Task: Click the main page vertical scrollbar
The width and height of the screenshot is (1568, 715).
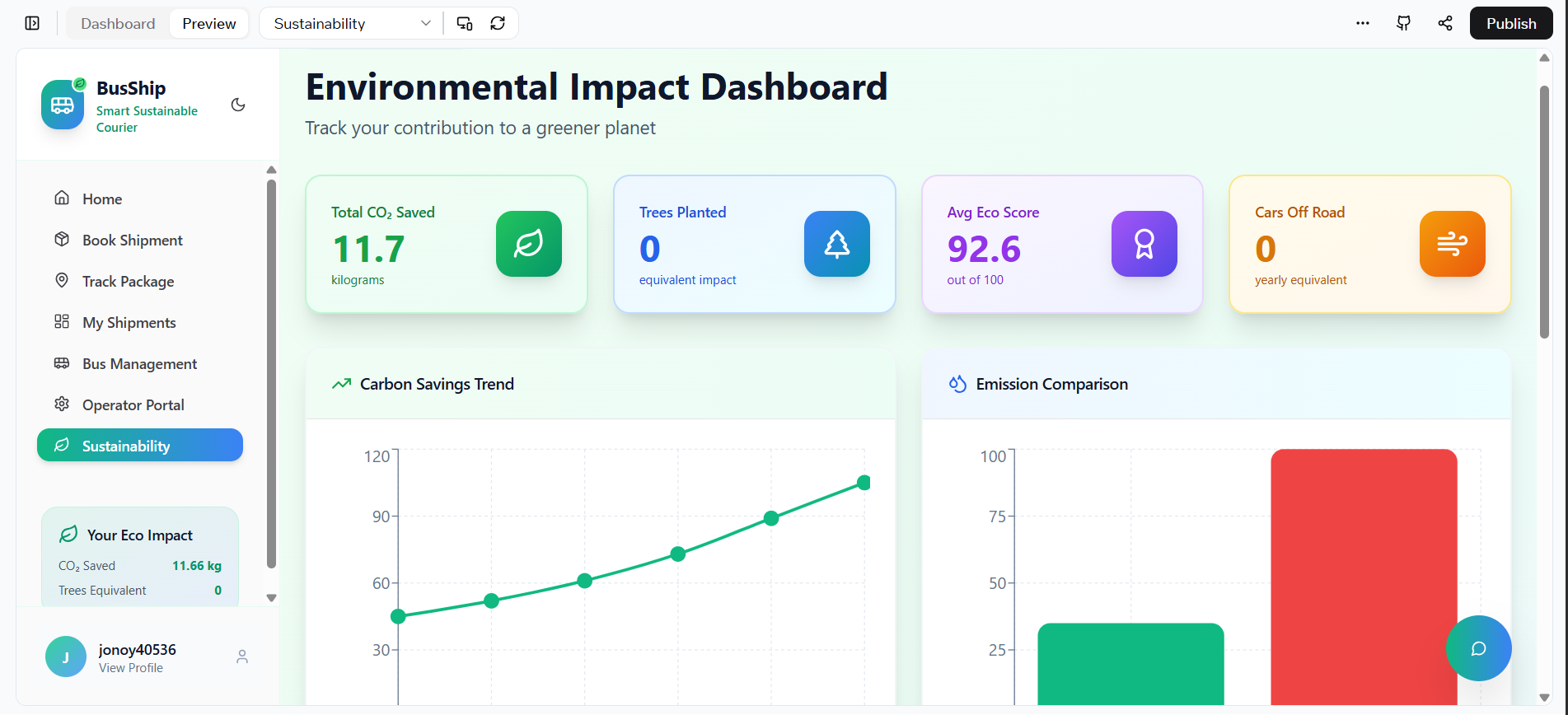Action: coord(1544,212)
